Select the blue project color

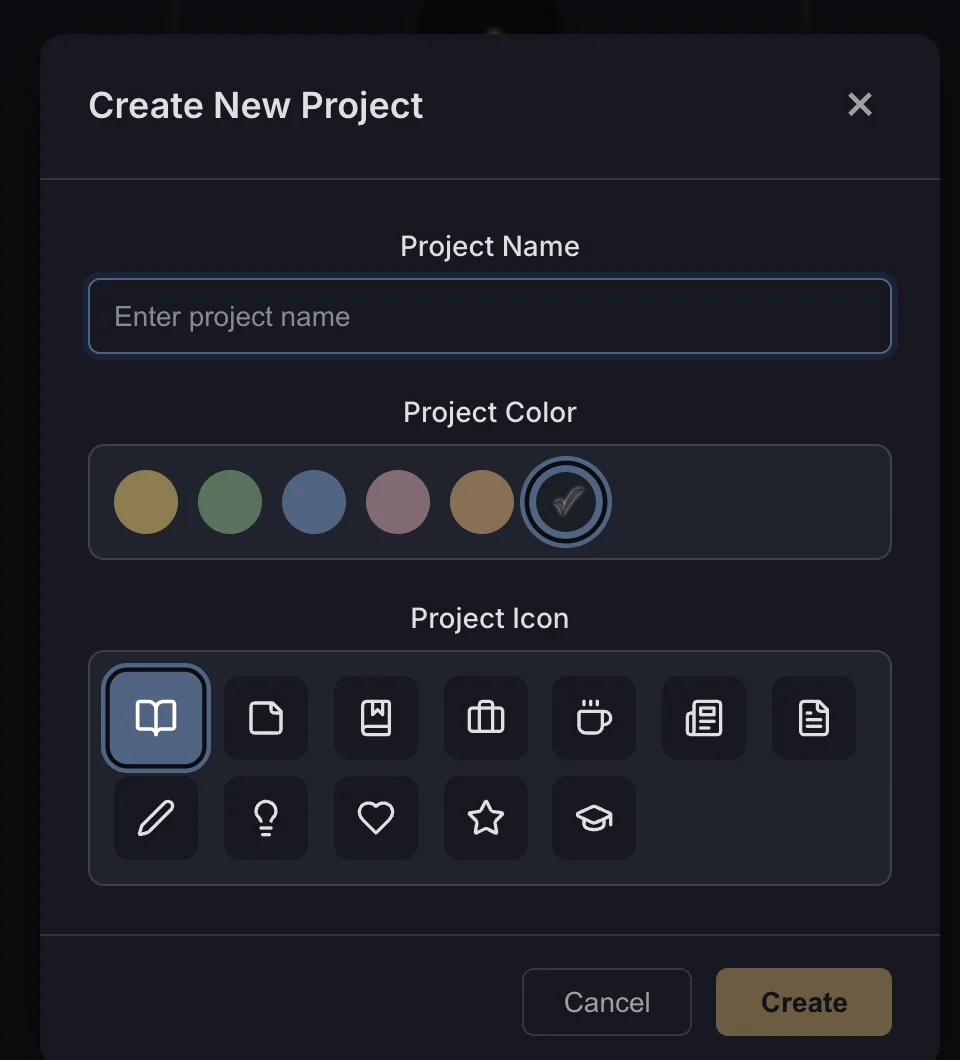click(314, 502)
